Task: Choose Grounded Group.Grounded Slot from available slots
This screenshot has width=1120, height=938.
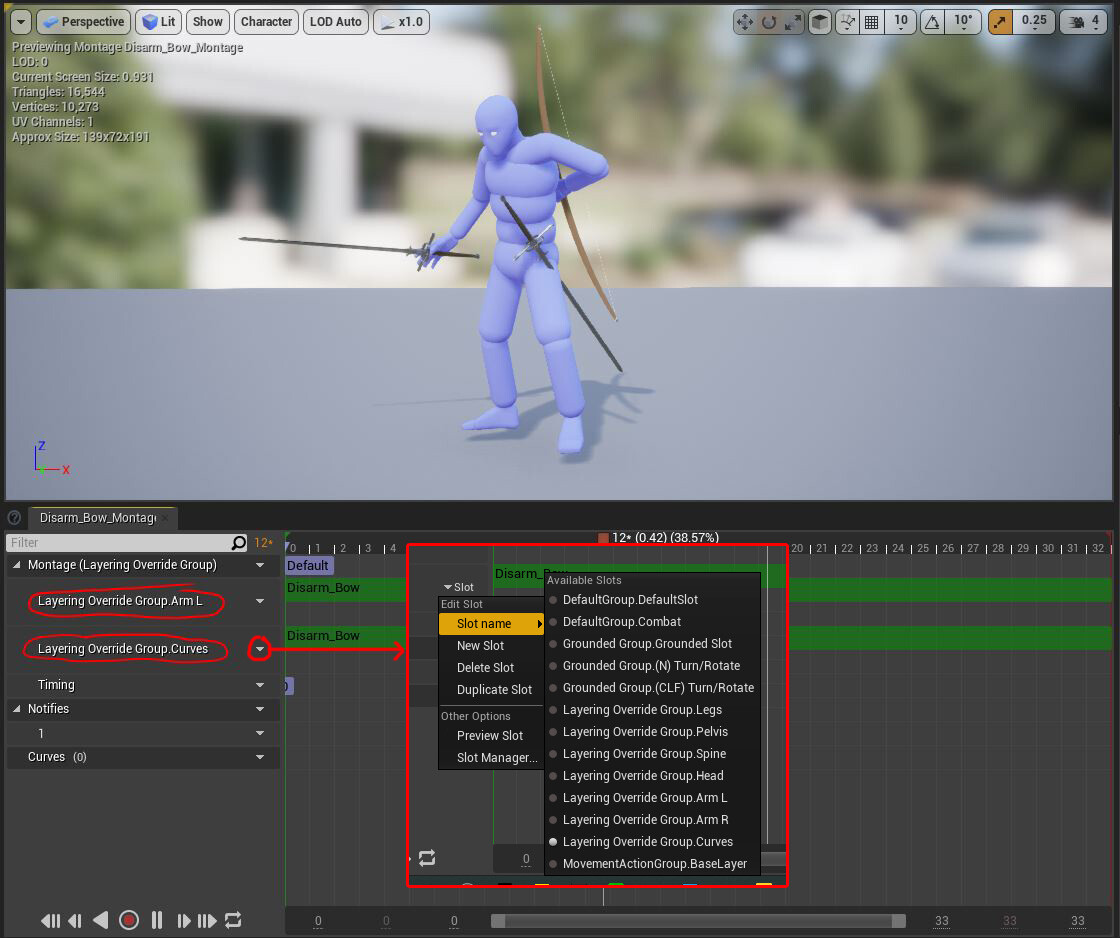Action: [x=647, y=644]
